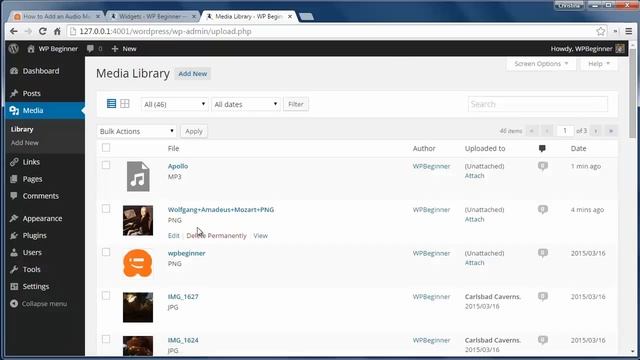Open the Apollo file link

(x=178, y=166)
